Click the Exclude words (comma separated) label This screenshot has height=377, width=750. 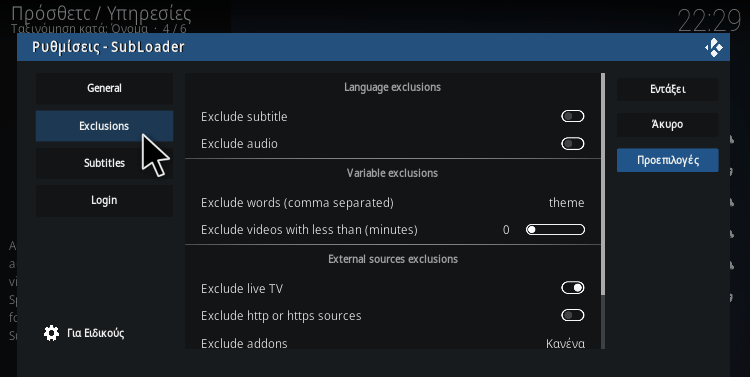coord(297,203)
